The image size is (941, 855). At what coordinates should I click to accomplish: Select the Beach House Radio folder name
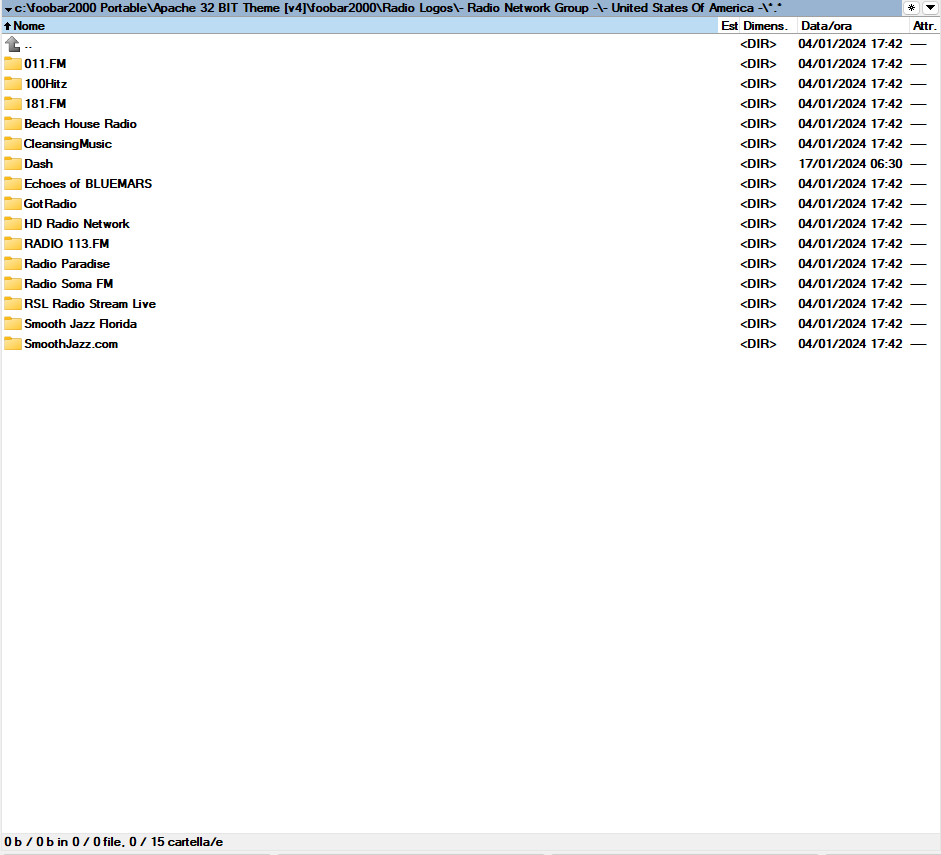coord(80,124)
